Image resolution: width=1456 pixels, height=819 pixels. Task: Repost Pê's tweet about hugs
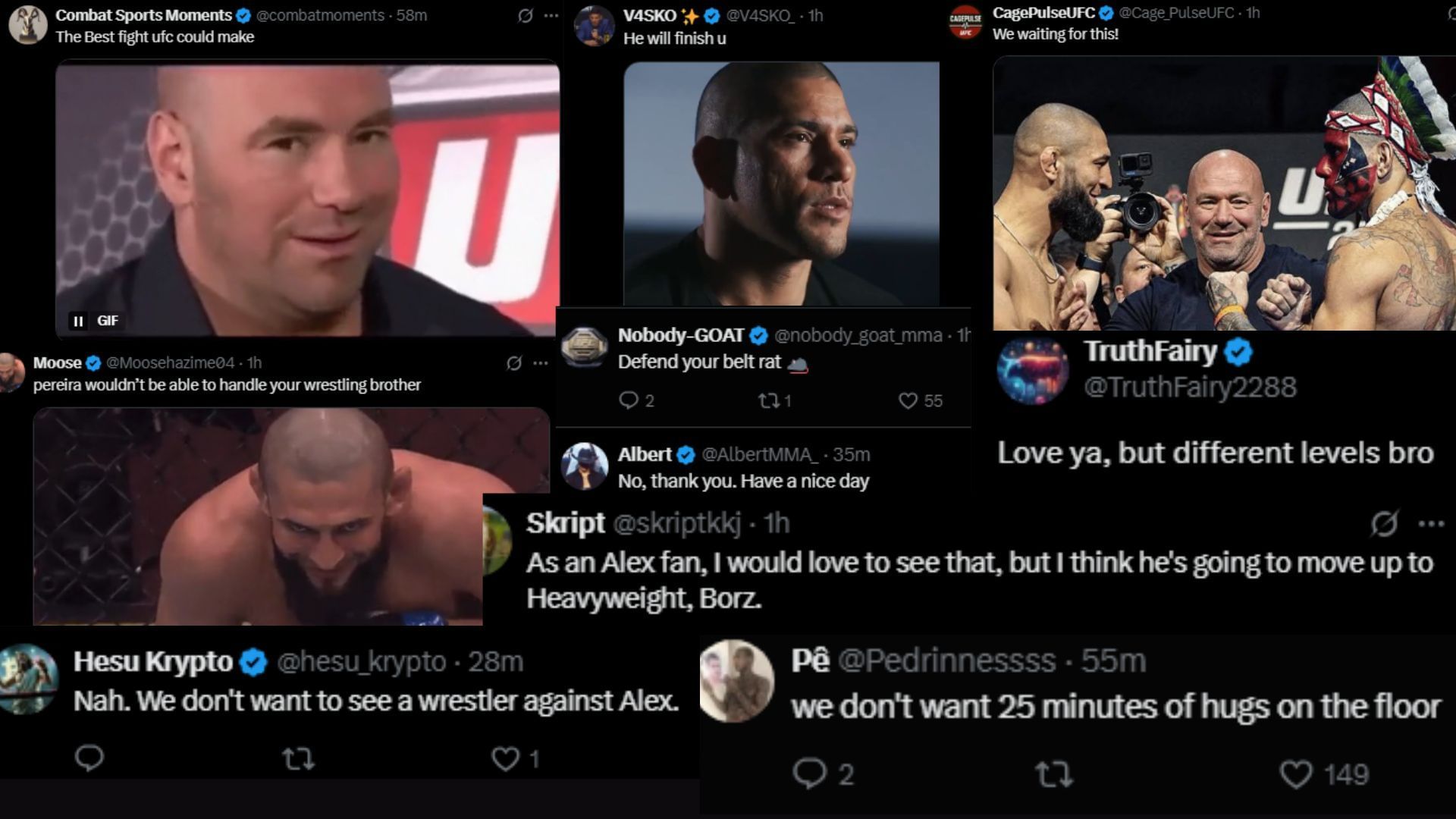1053,774
